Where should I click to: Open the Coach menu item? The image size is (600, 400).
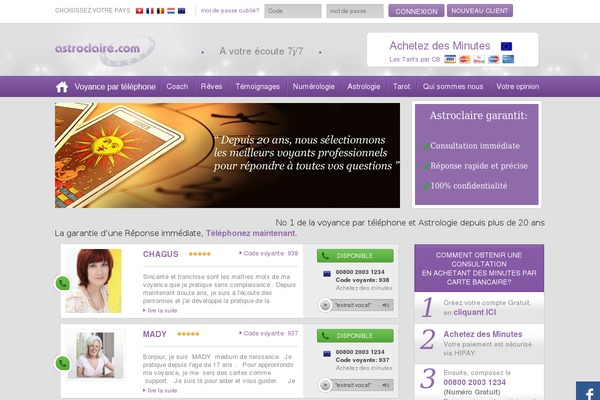(x=177, y=87)
